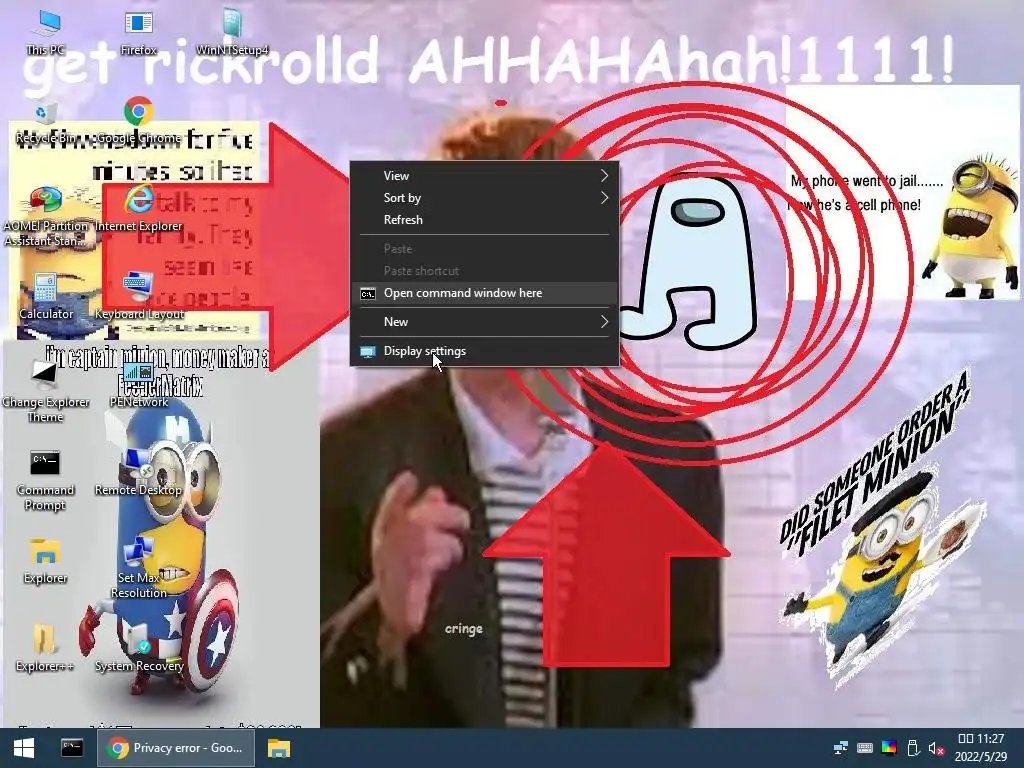Open the System Recovery desktop icon
This screenshot has width=1024, height=768.
tap(138, 648)
